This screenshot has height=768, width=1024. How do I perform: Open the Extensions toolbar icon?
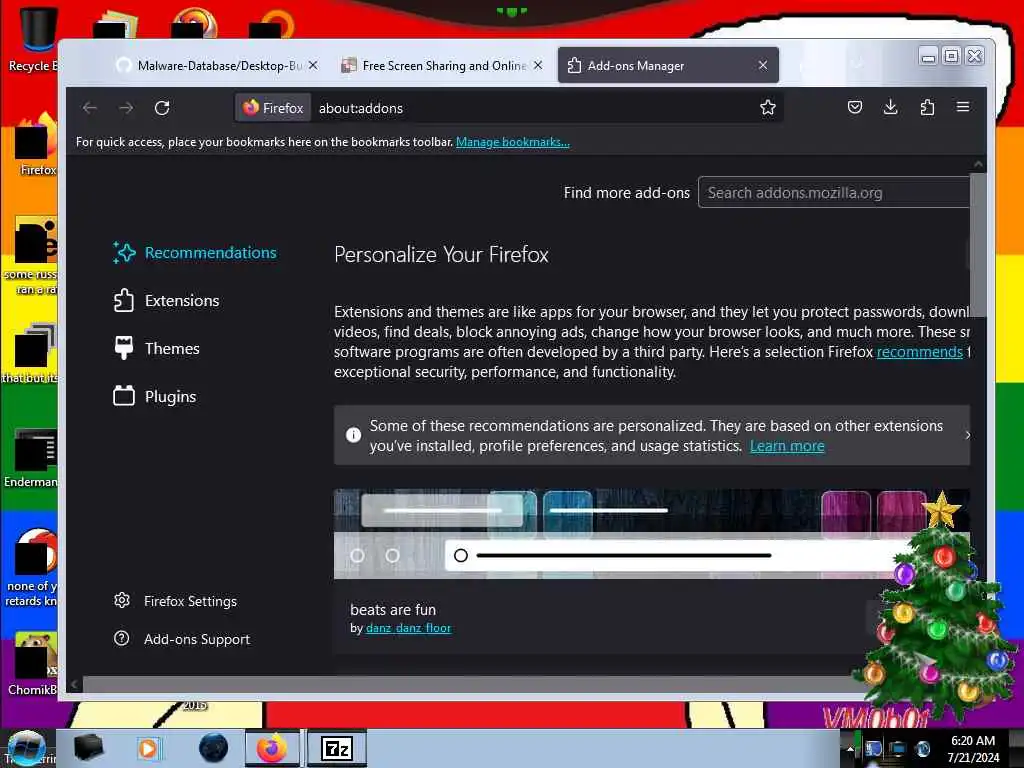click(927, 107)
